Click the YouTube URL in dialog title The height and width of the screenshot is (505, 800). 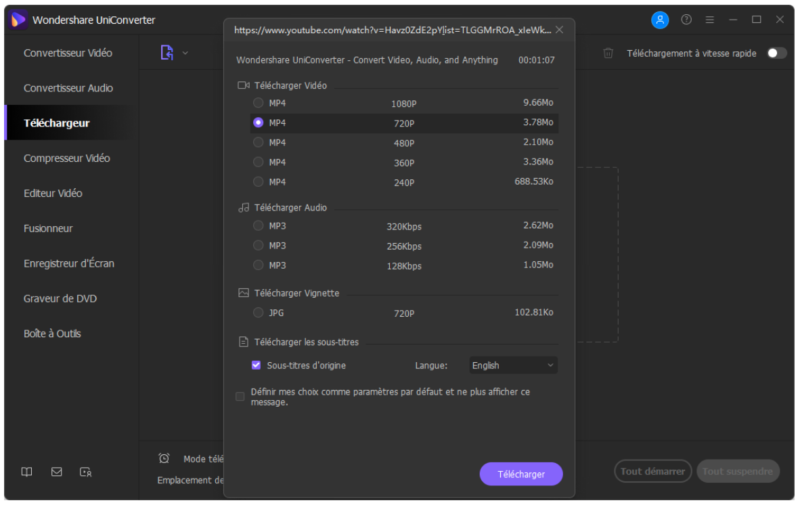pyautogui.click(x=392, y=30)
